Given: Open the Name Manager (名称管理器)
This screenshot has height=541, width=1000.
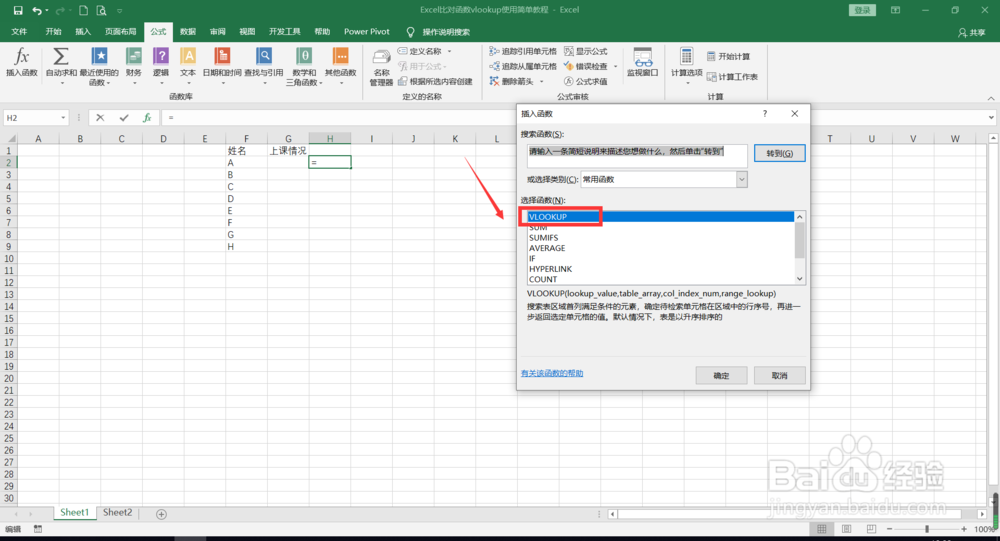Looking at the screenshot, I should (x=381, y=67).
